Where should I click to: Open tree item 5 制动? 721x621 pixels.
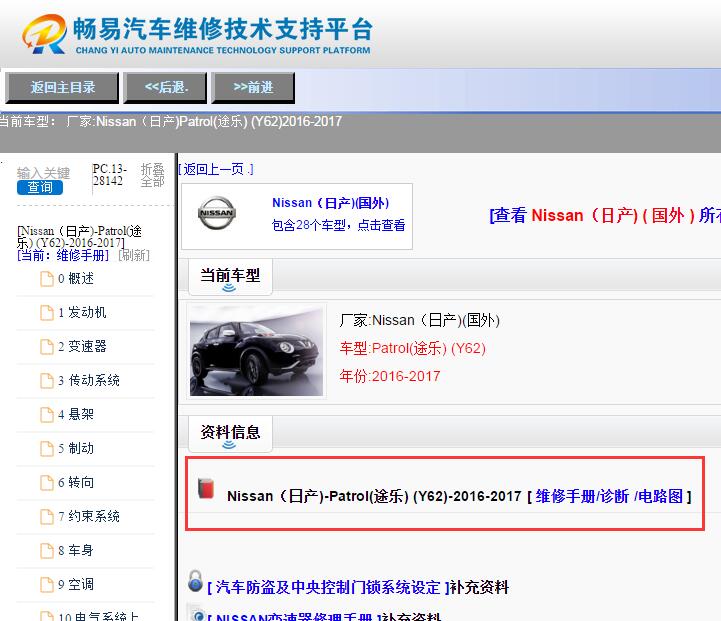tap(76, 449)
